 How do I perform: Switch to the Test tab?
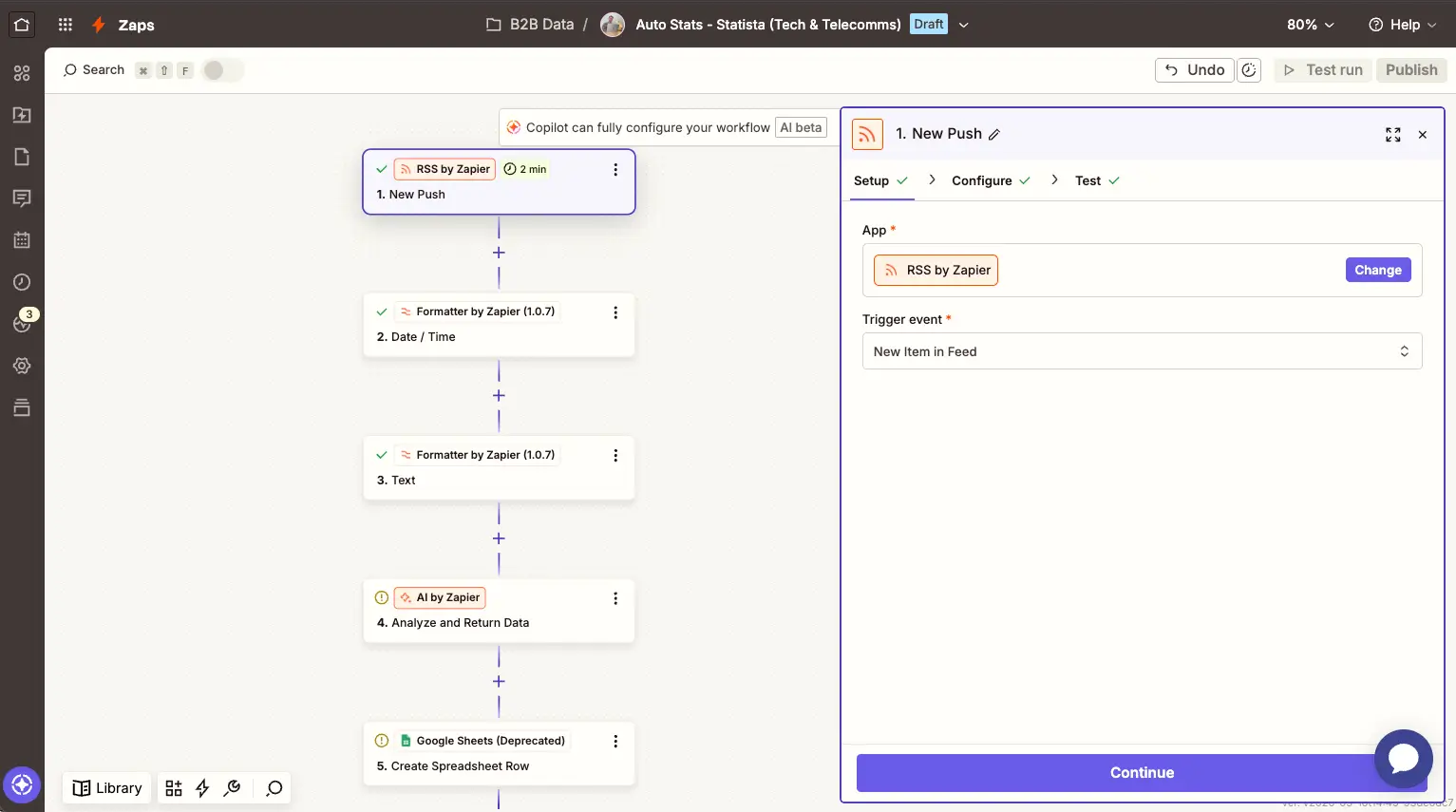pyautogui.click(x=1097, y=180)
